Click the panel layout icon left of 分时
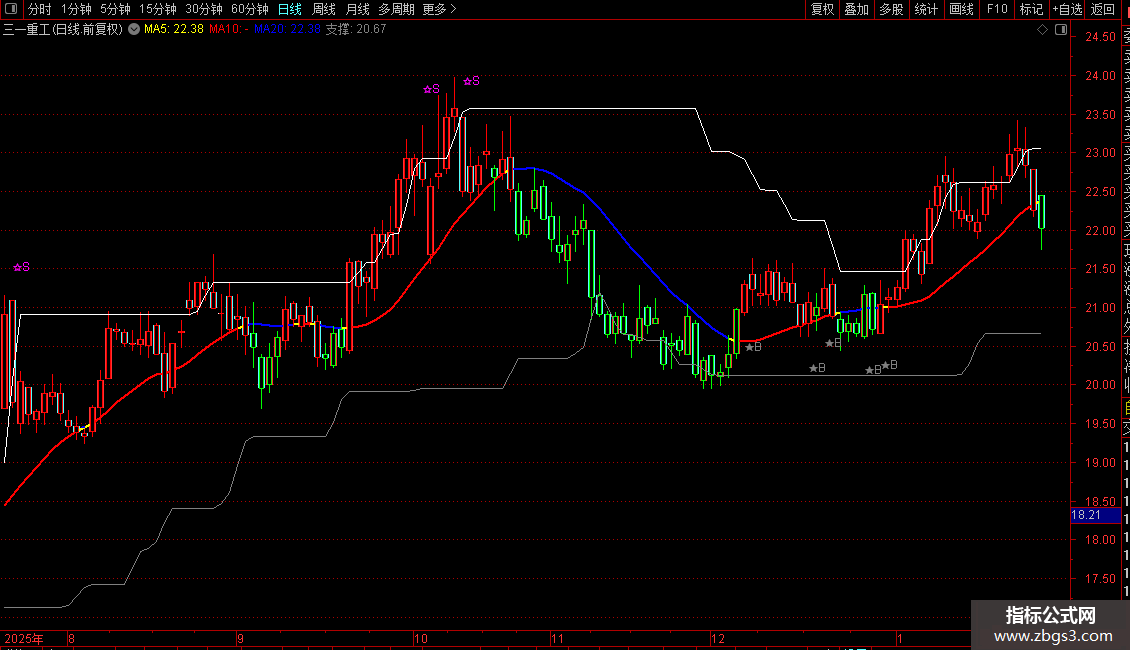This screenshot has height=650, width=1130. point(11,9)
